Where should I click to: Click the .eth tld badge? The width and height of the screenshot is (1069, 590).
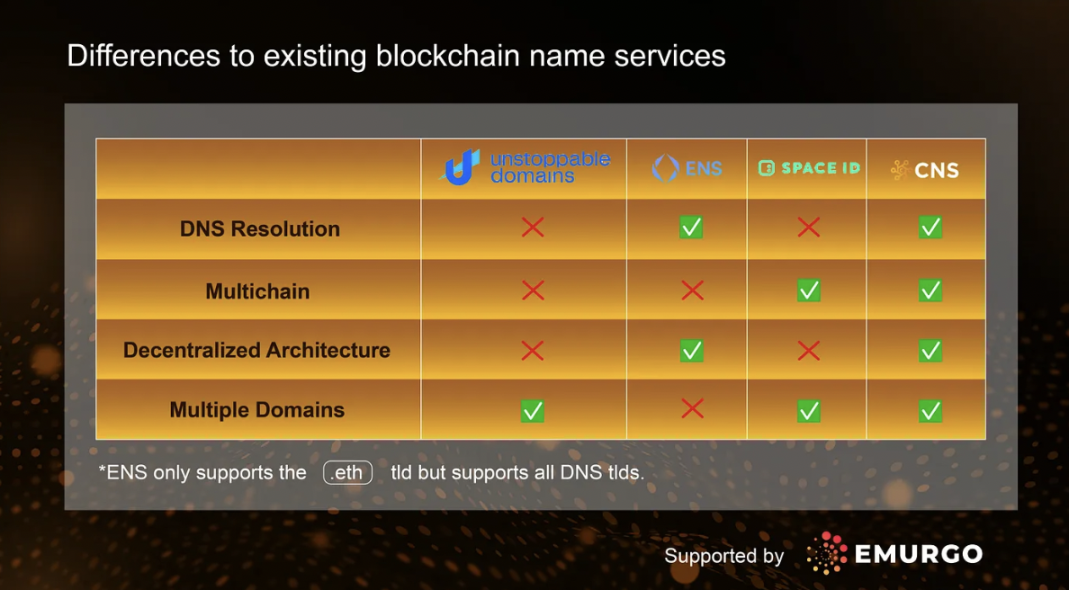coord(348,473)
